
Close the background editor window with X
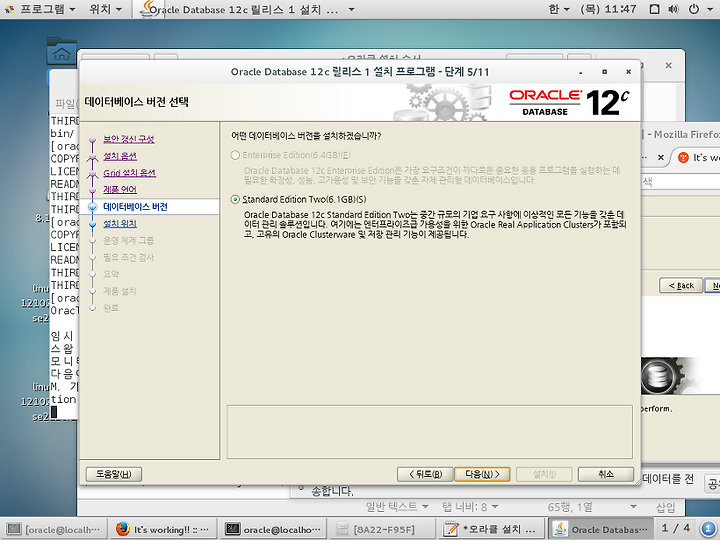point(669,66)
